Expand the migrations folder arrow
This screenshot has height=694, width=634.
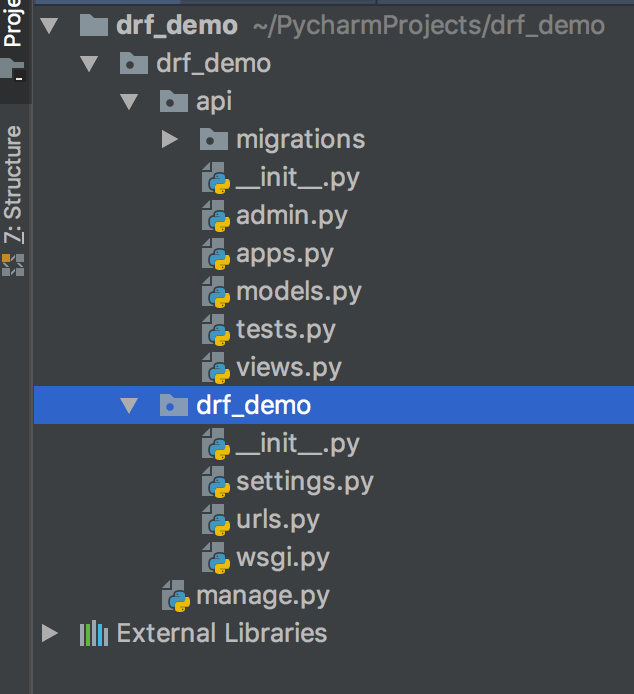(x=170, y=139)
